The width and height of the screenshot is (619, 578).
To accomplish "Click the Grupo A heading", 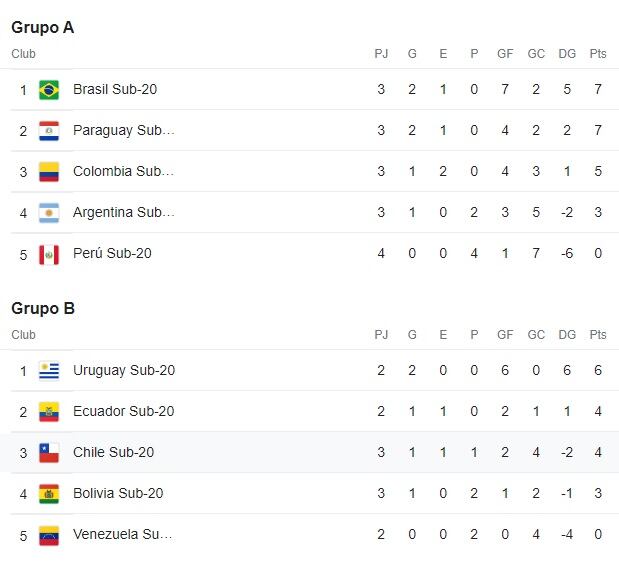I will (x=43, y=28).
